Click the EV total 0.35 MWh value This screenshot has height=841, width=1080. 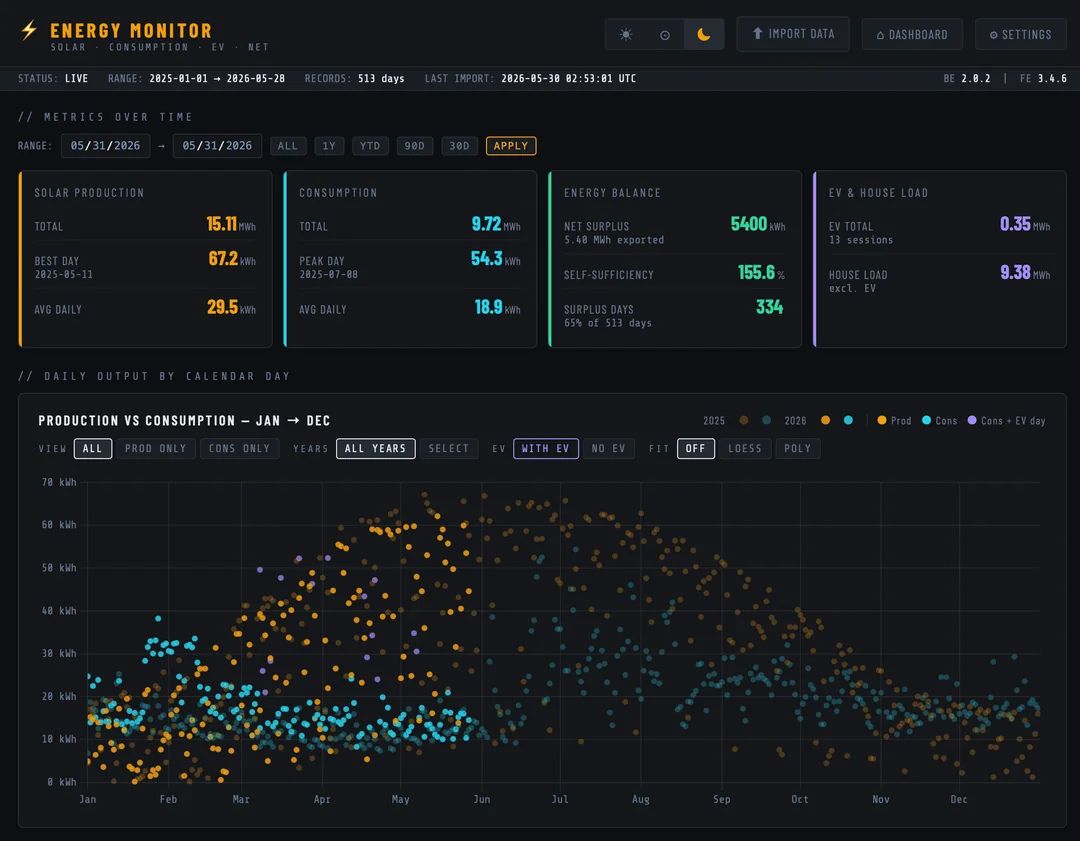point(1025,225)
